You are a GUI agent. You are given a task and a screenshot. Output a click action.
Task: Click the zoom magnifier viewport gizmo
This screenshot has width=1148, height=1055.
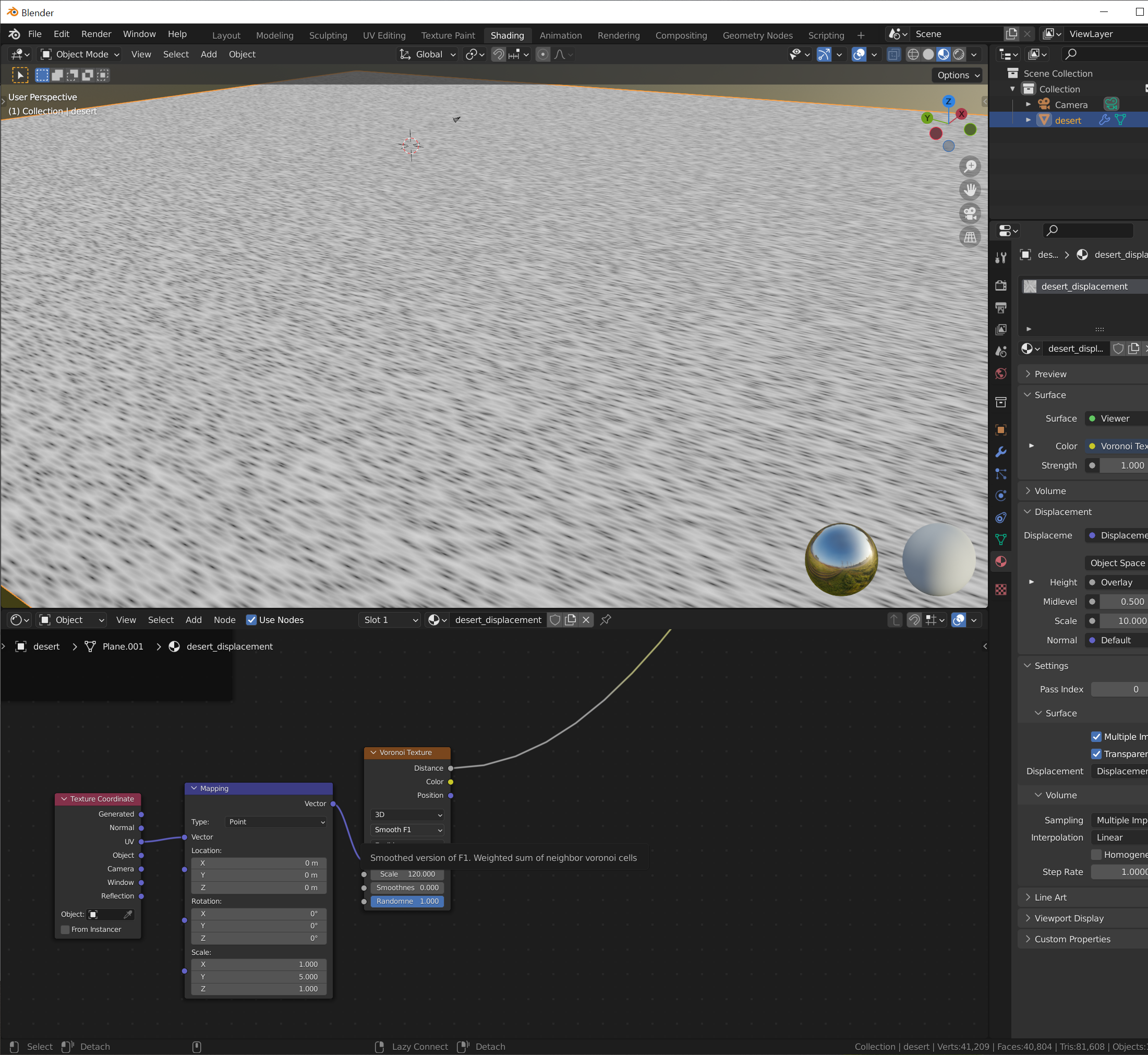pos(970,166)
